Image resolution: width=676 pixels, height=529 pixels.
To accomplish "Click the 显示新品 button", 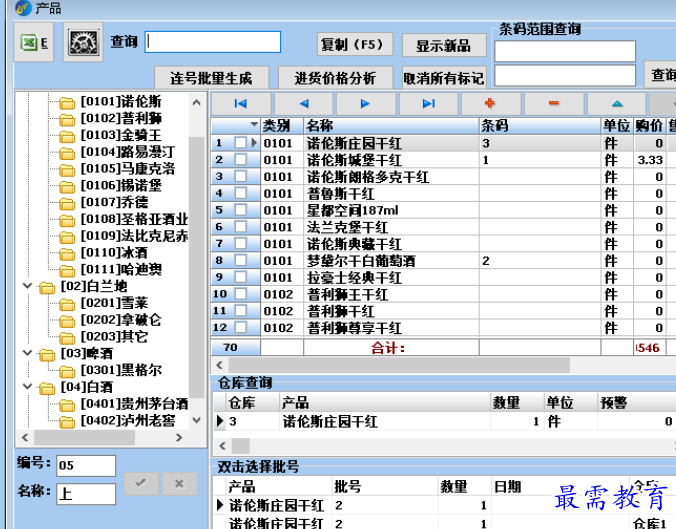I will click(444, 45).
